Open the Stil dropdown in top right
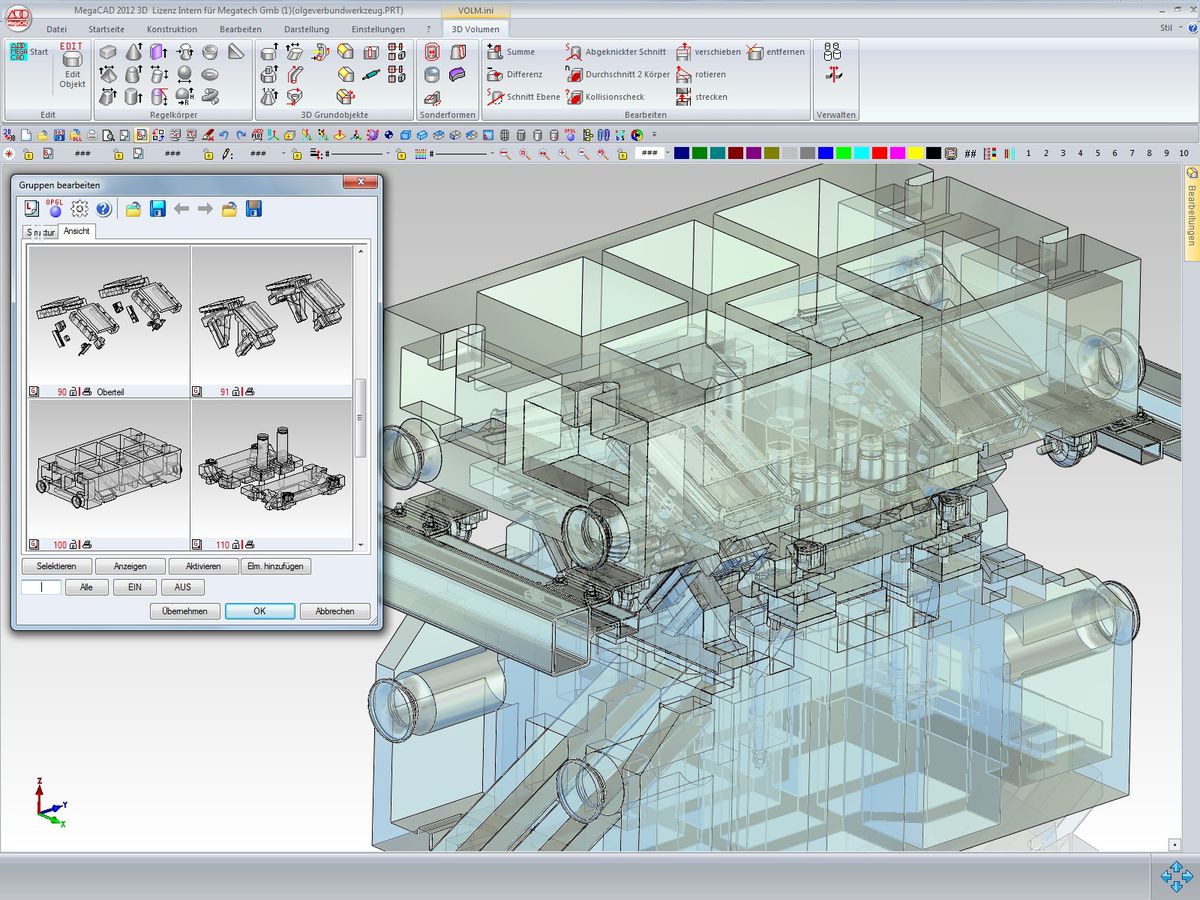Image resolution: width=1200 pixels, height=900 pixels. pyautogui.click(x=1170, y=29)
